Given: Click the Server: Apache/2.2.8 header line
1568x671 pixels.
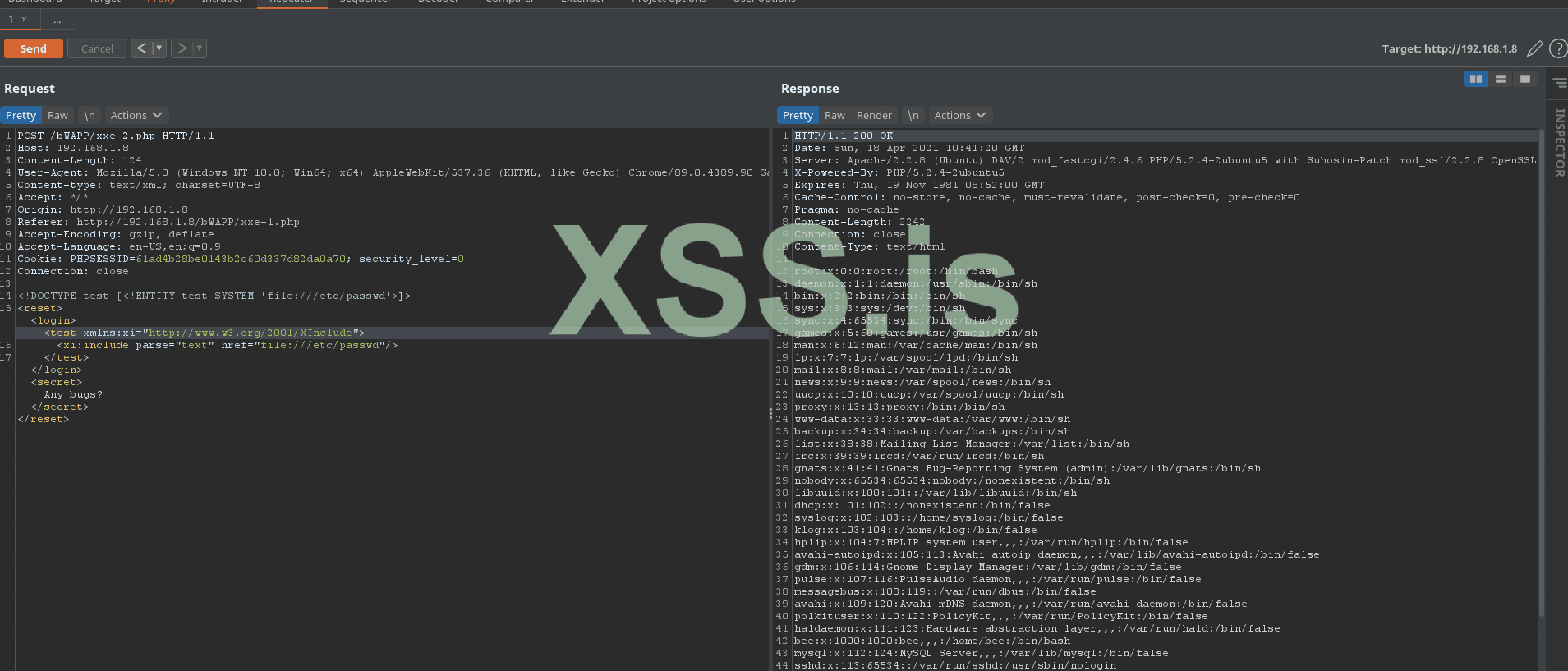Looking at the screenshot, I should [1165, 161].
